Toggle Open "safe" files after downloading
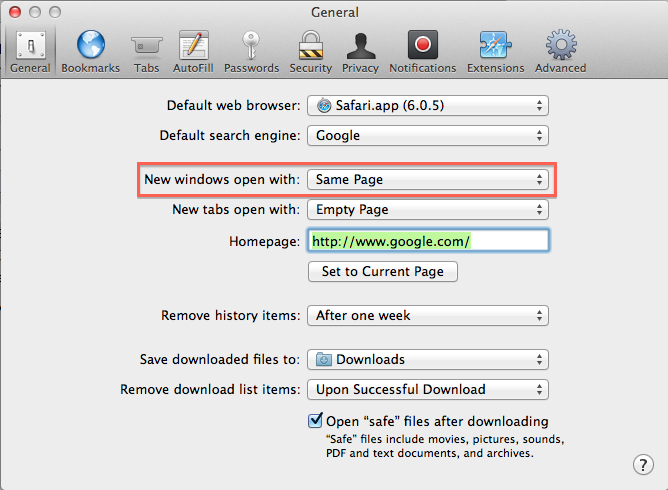The width and height of the screenshot is (668, 490). pyautogui.click(x=315, y=421)
